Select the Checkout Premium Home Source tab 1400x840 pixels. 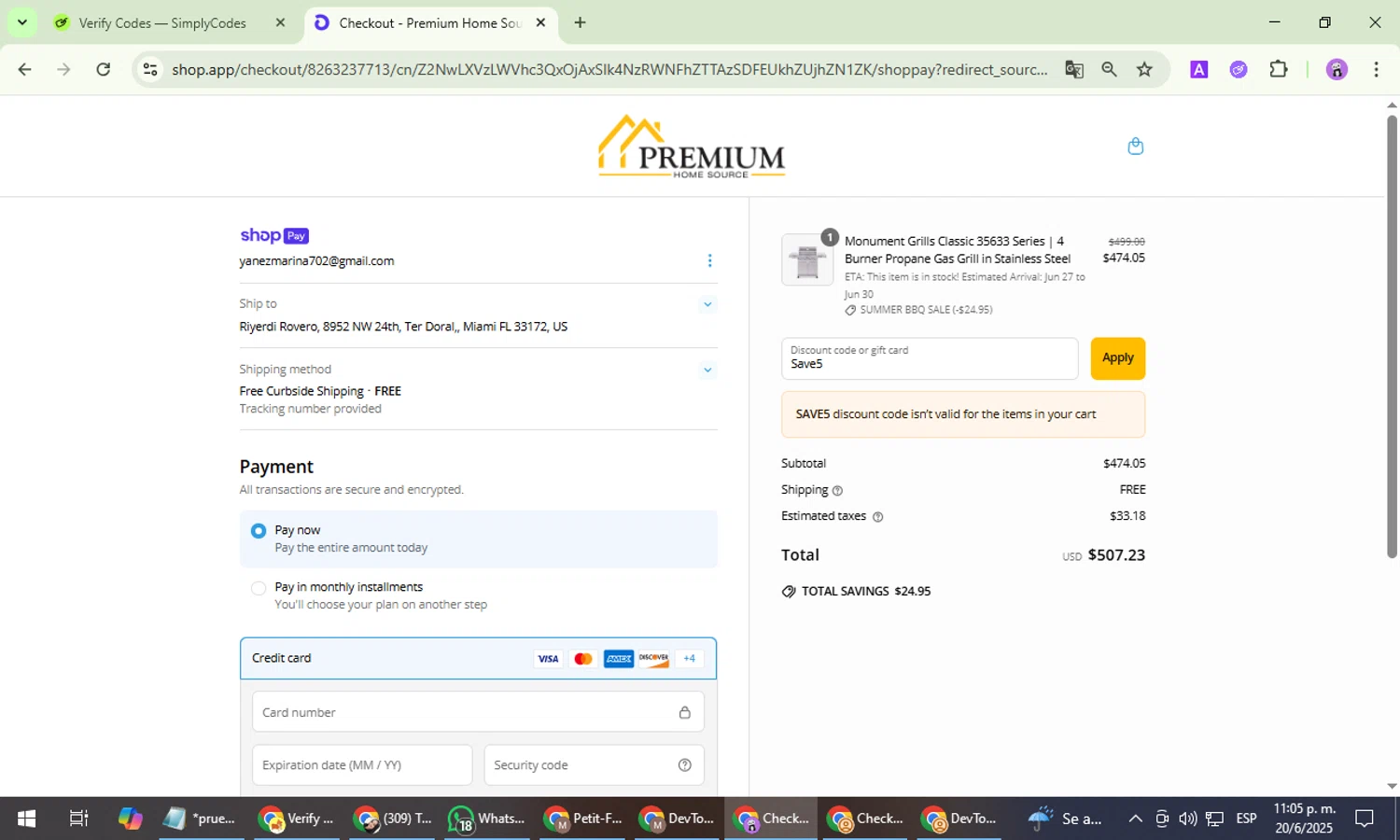(431, 22)
